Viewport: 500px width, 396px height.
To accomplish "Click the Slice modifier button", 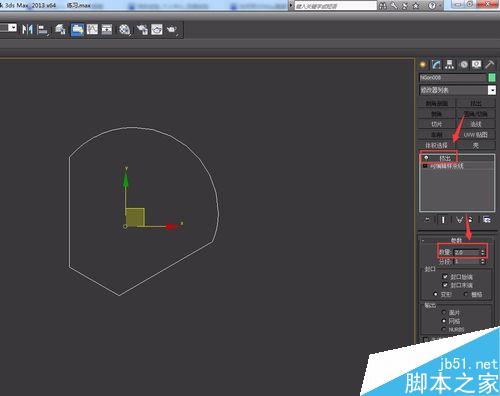I will 437,124.
